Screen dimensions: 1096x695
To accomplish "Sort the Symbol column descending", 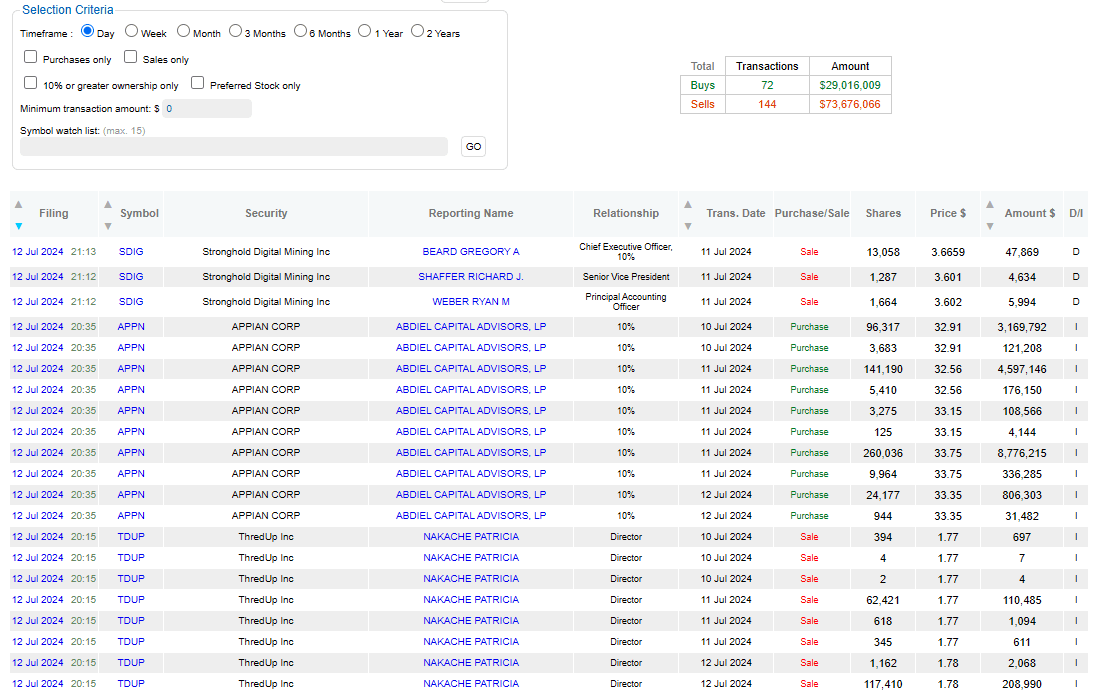I will click(x=106, y=226).
